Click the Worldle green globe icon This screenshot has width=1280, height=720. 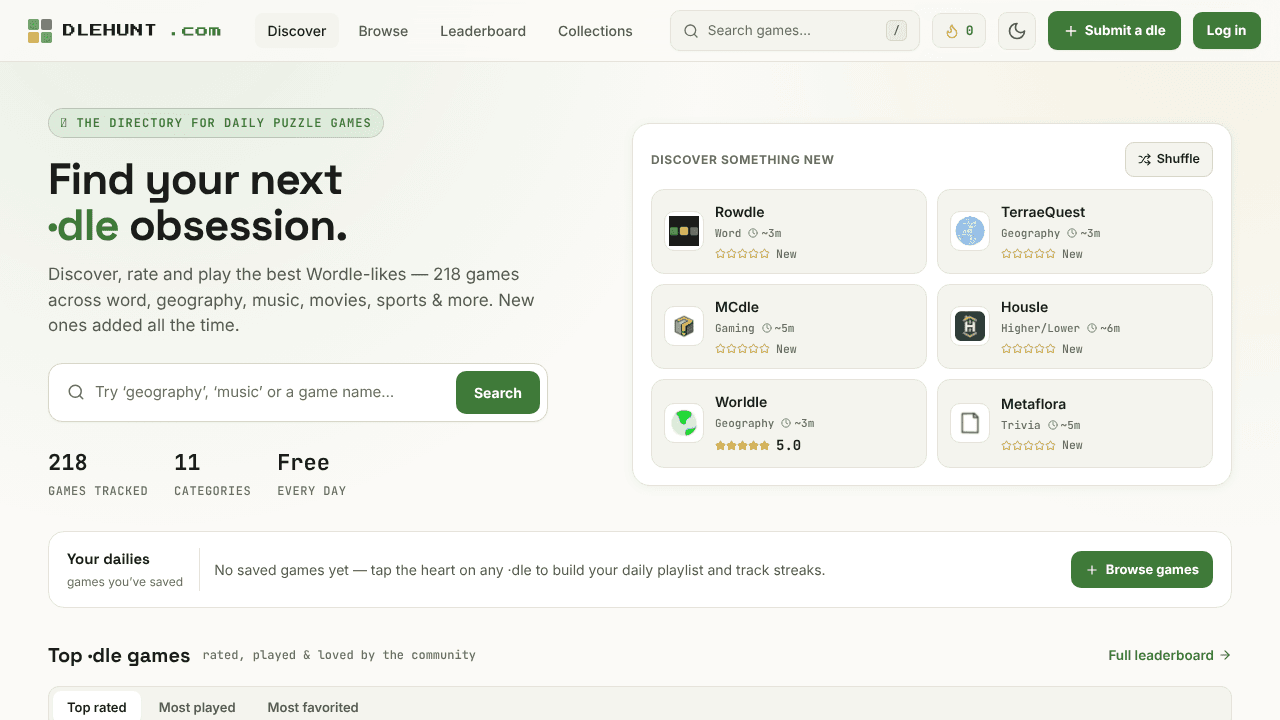point(684,423)
